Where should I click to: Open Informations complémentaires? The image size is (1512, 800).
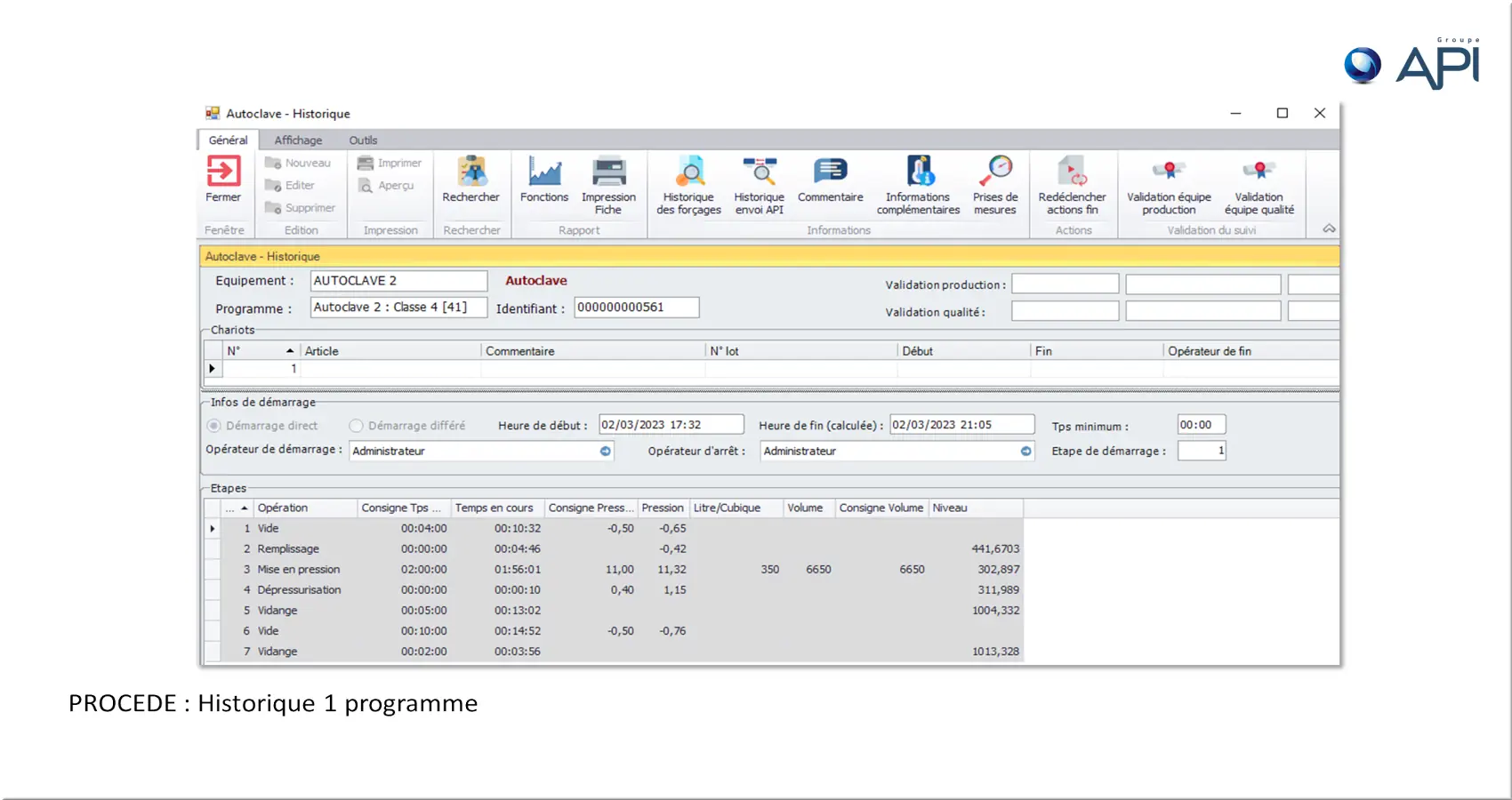tap(918, 172)
